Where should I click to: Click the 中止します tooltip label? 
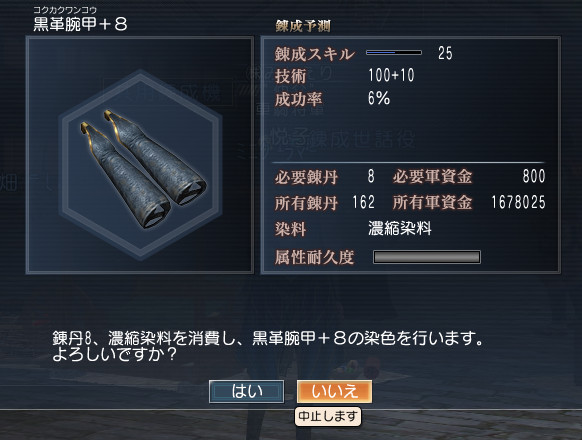(328, 416)
